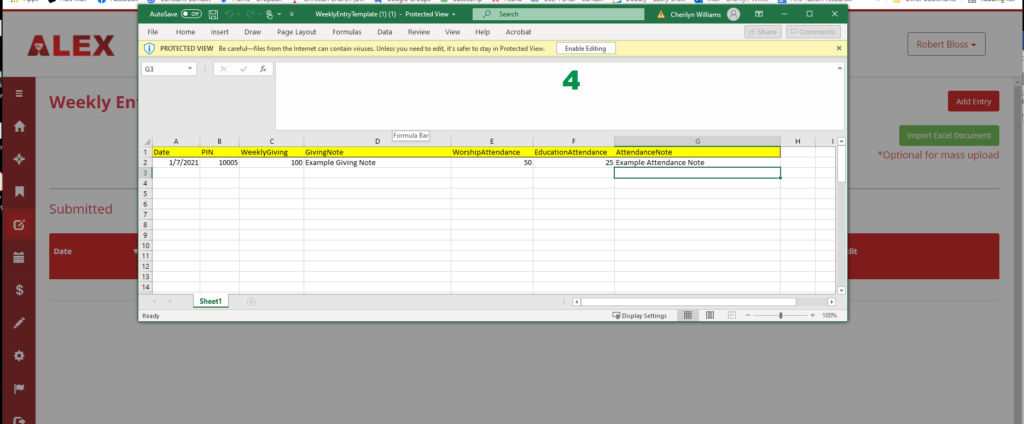Open the Insert ribbon tab
Image resolution: width=1024 pixels, height=424 pixels.
coord(219,32)
